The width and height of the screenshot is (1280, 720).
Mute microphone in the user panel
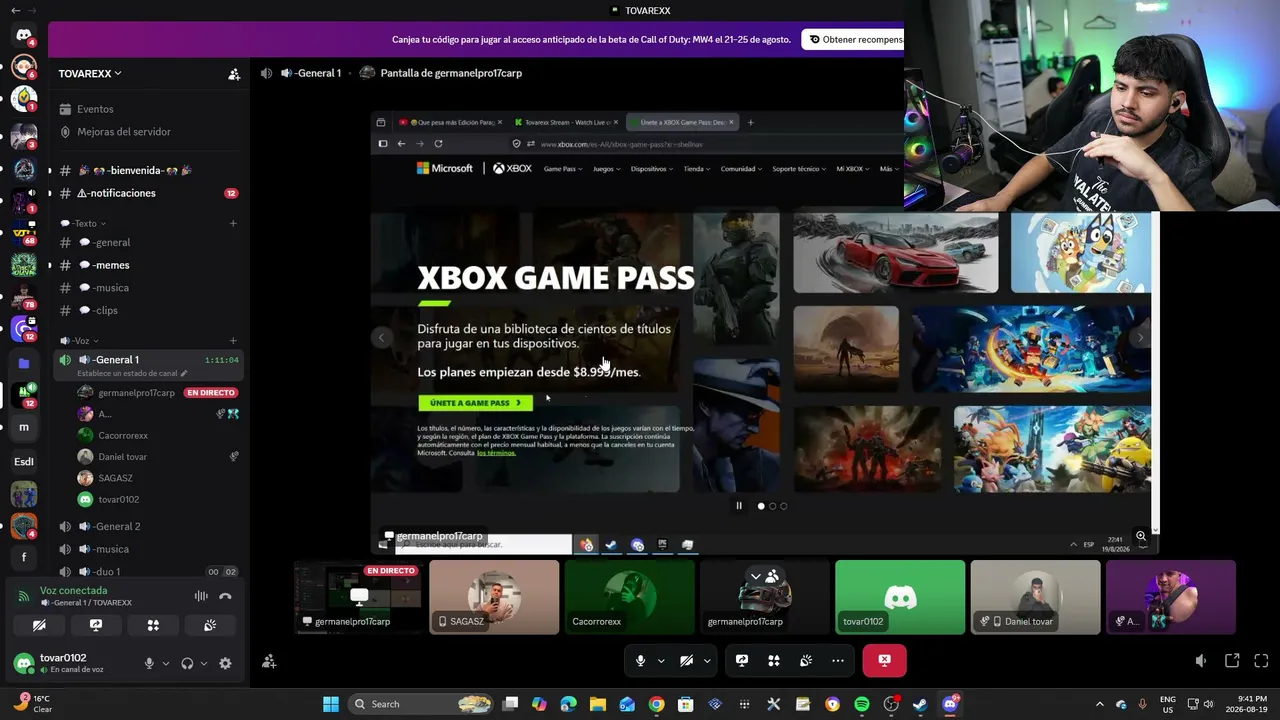[149, 663]
